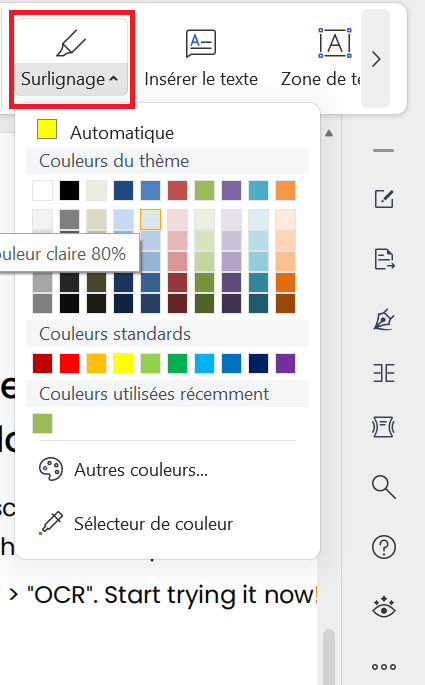Open the help question mark icon
Viewport: 425px width, 685px height.
[384, 547]
